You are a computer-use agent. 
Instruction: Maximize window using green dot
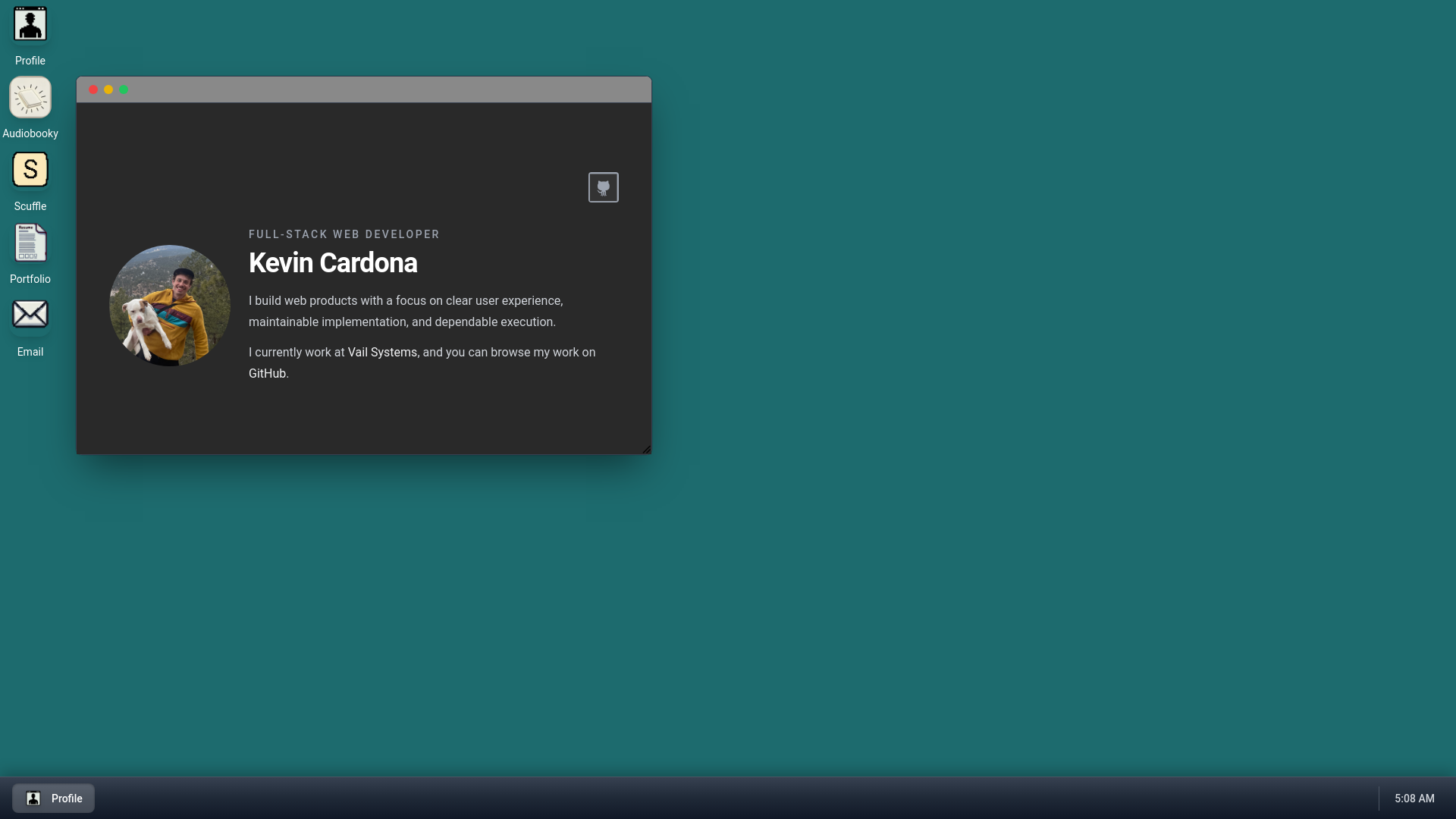tap(124, 89)
